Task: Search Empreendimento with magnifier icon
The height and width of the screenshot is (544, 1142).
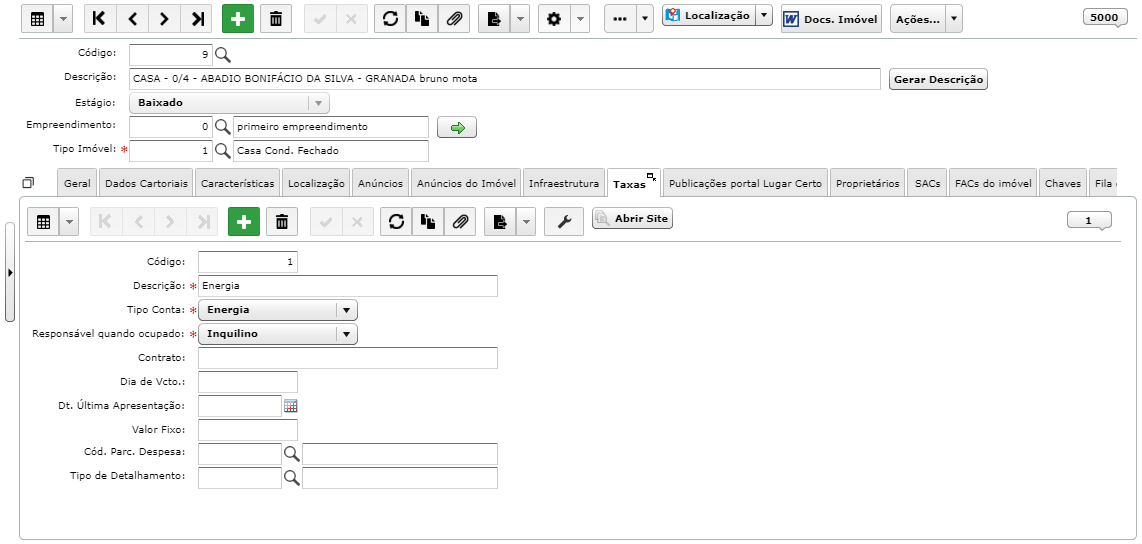Action: coord(223,127)
